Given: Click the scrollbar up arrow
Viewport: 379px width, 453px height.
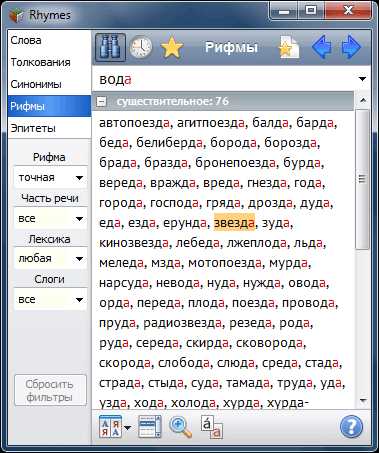Looking at the screenshot, I should pos(363,100).
